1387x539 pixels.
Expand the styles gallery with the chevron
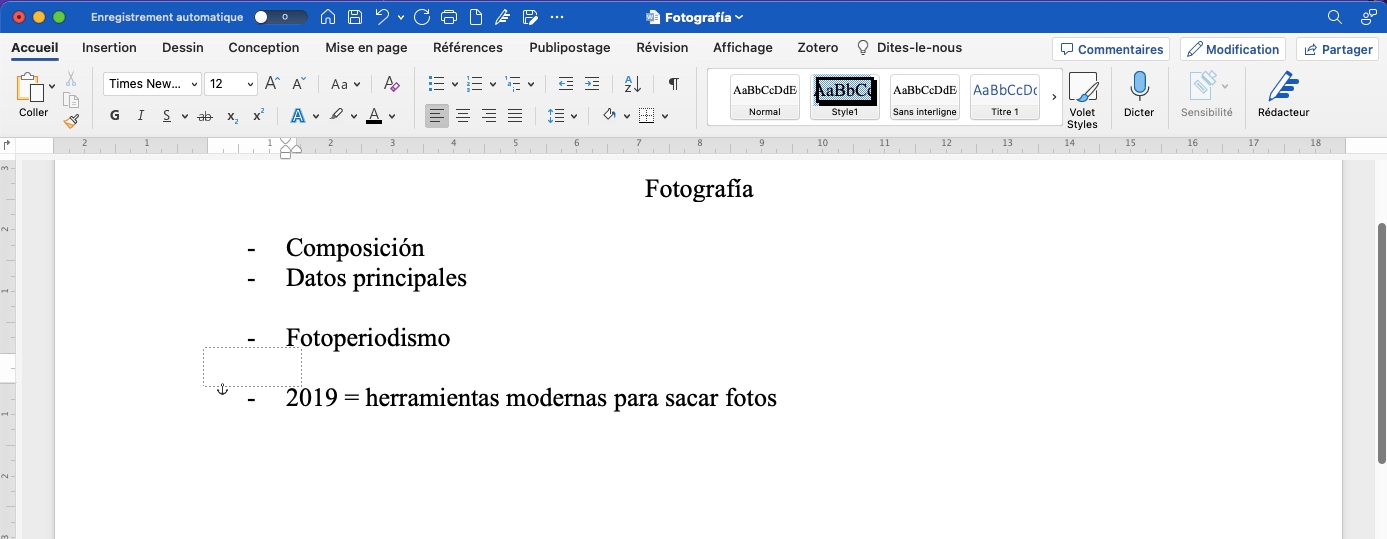1054,97
